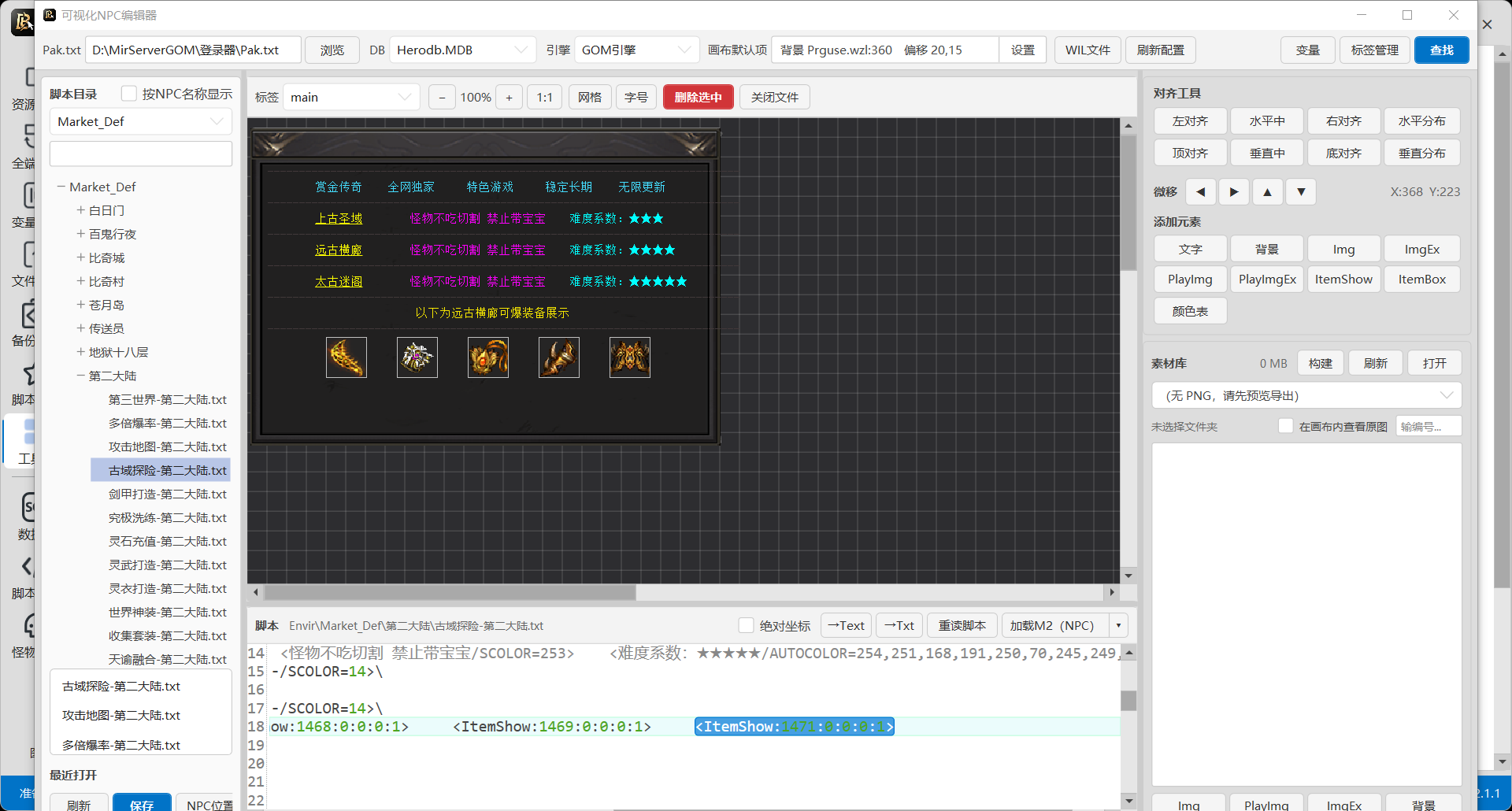
Task: Check the 在画布内查看原图 option
Action: click(x=1285, y=426)
